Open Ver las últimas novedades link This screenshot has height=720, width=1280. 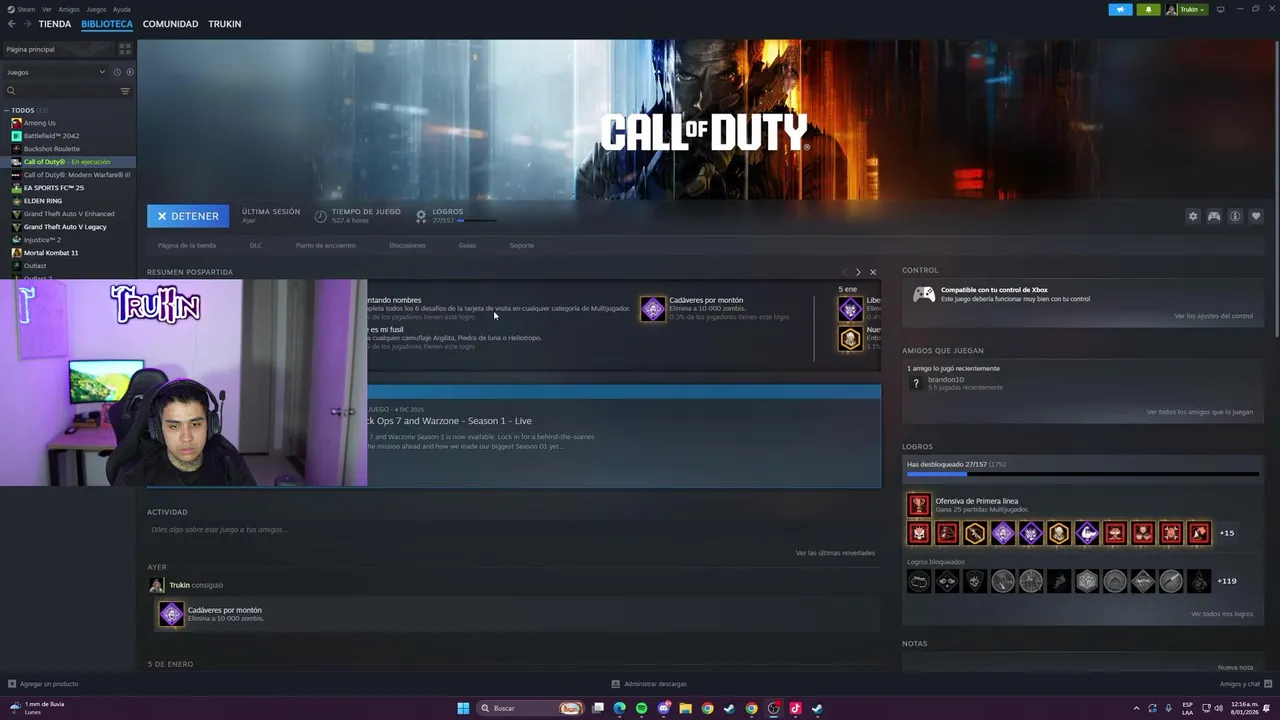coord(835,553)
